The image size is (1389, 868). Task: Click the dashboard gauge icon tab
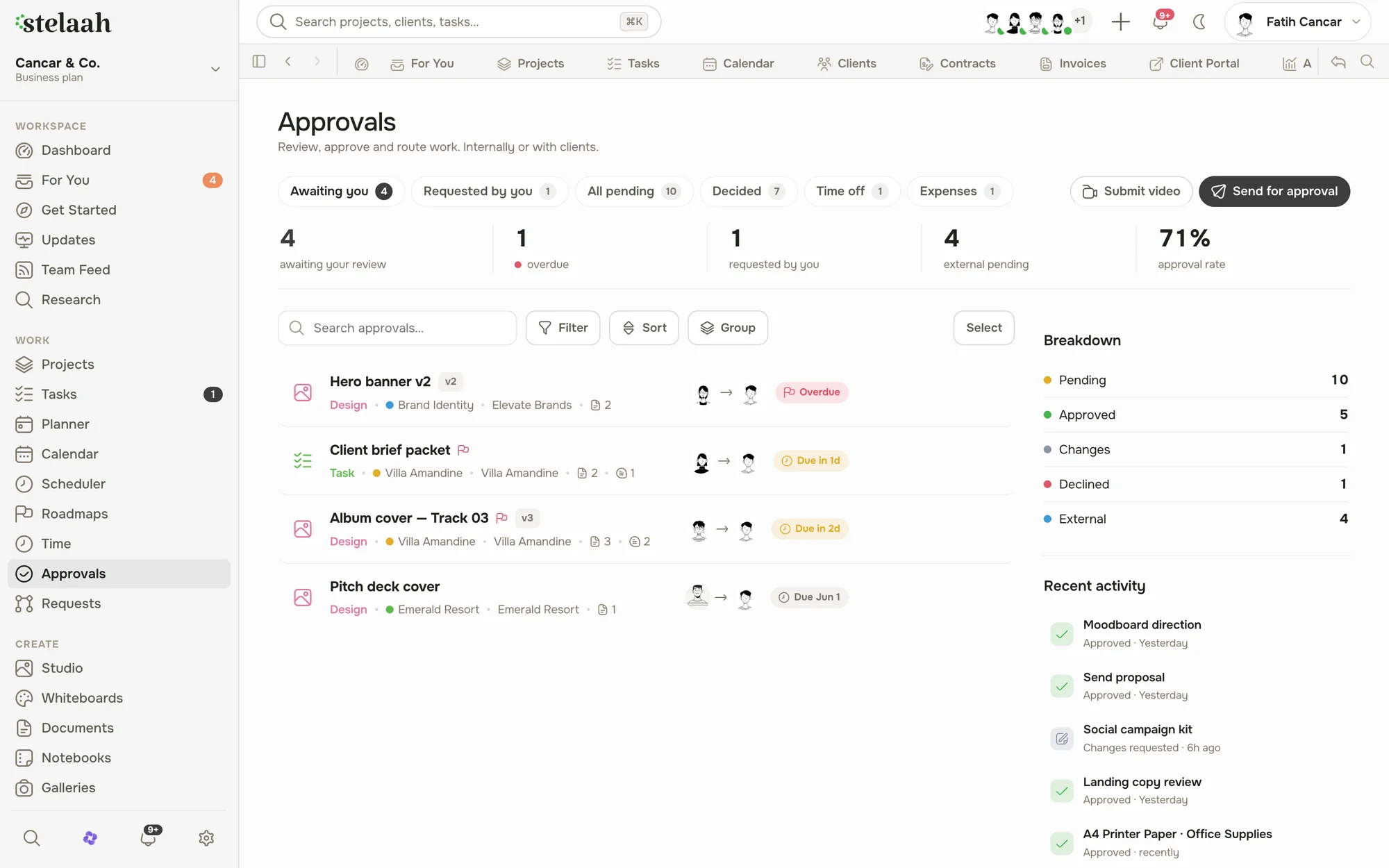pyautogui.click(x=361, y=64)
